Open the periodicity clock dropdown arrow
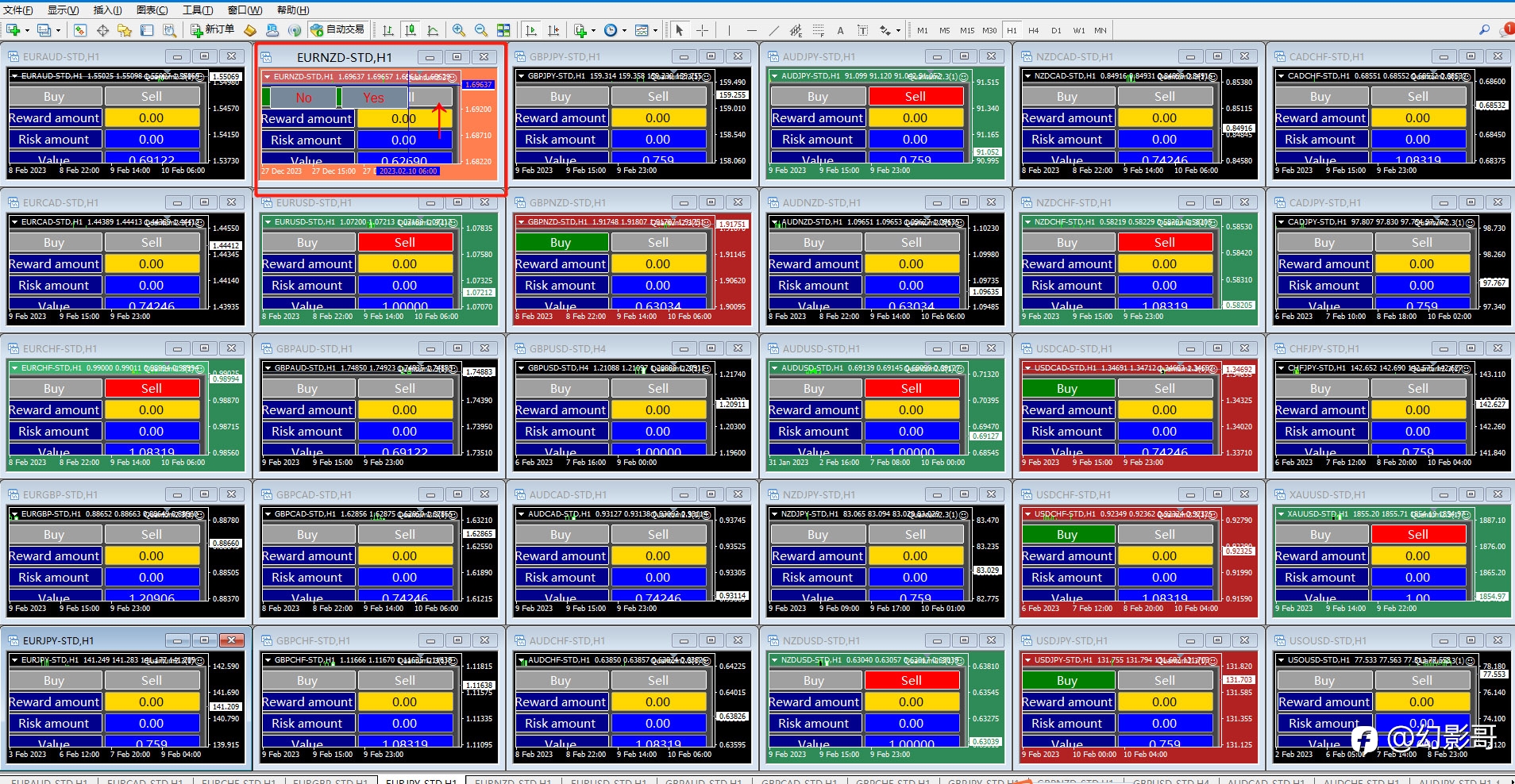 [x=624, y=30]
